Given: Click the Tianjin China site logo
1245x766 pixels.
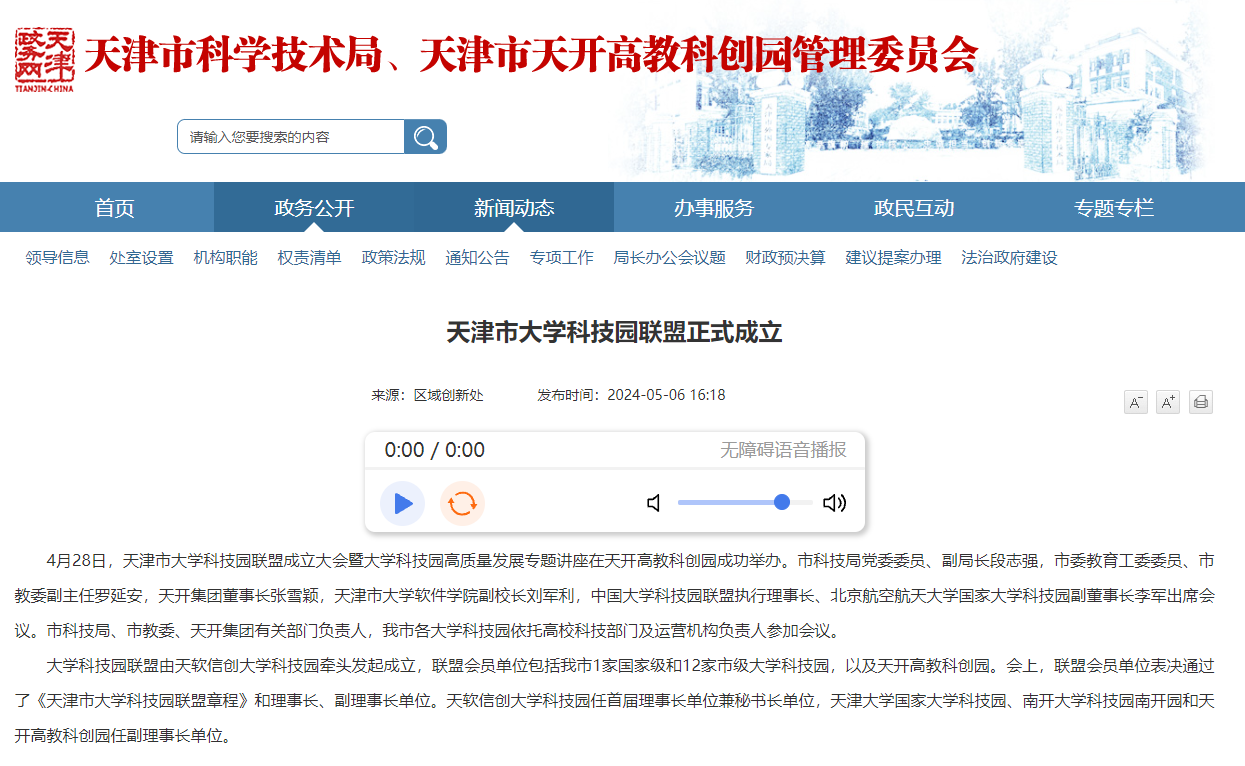Looking at the screenshot, I should point(45,60).
